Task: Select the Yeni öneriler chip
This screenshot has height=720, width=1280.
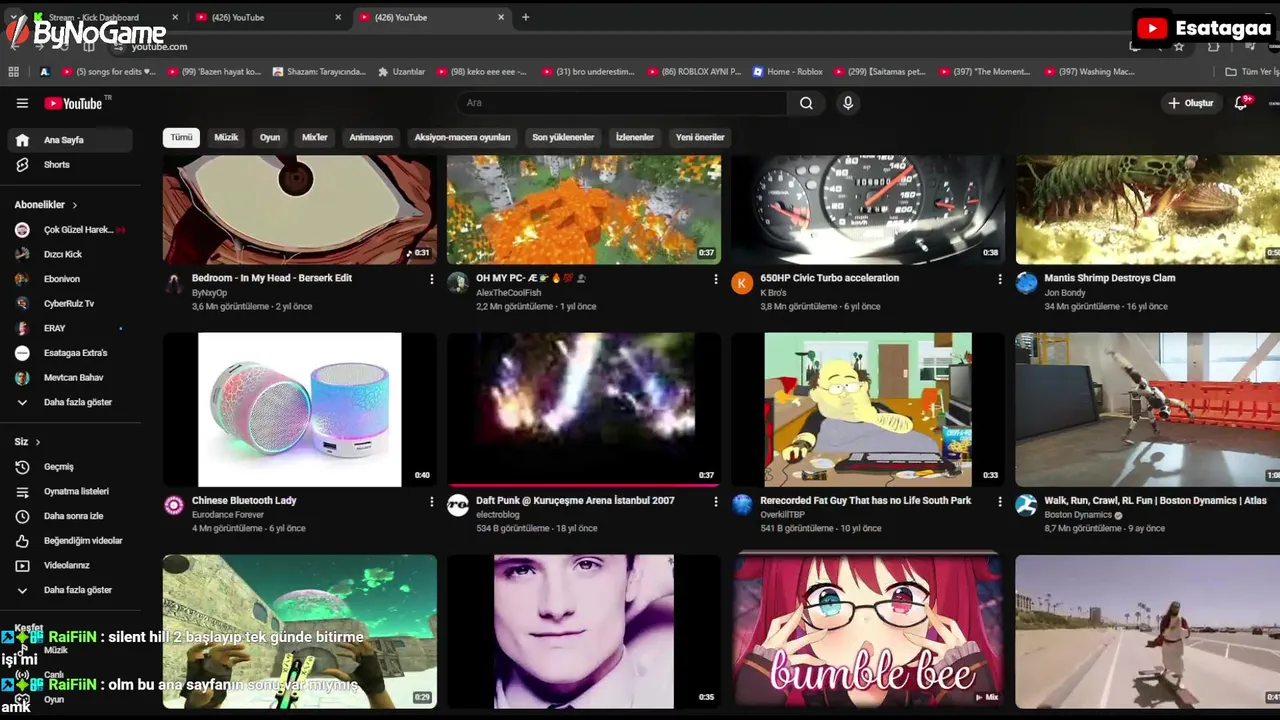Action: (700, 137)
